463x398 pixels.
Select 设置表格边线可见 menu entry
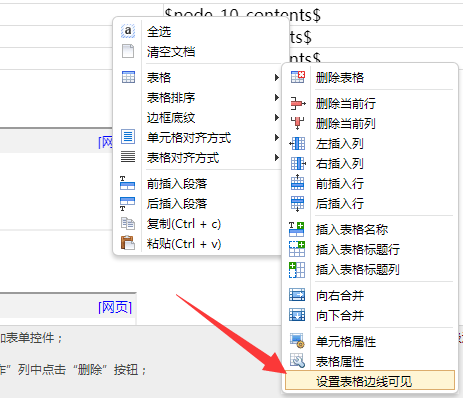tap(370, 380)
